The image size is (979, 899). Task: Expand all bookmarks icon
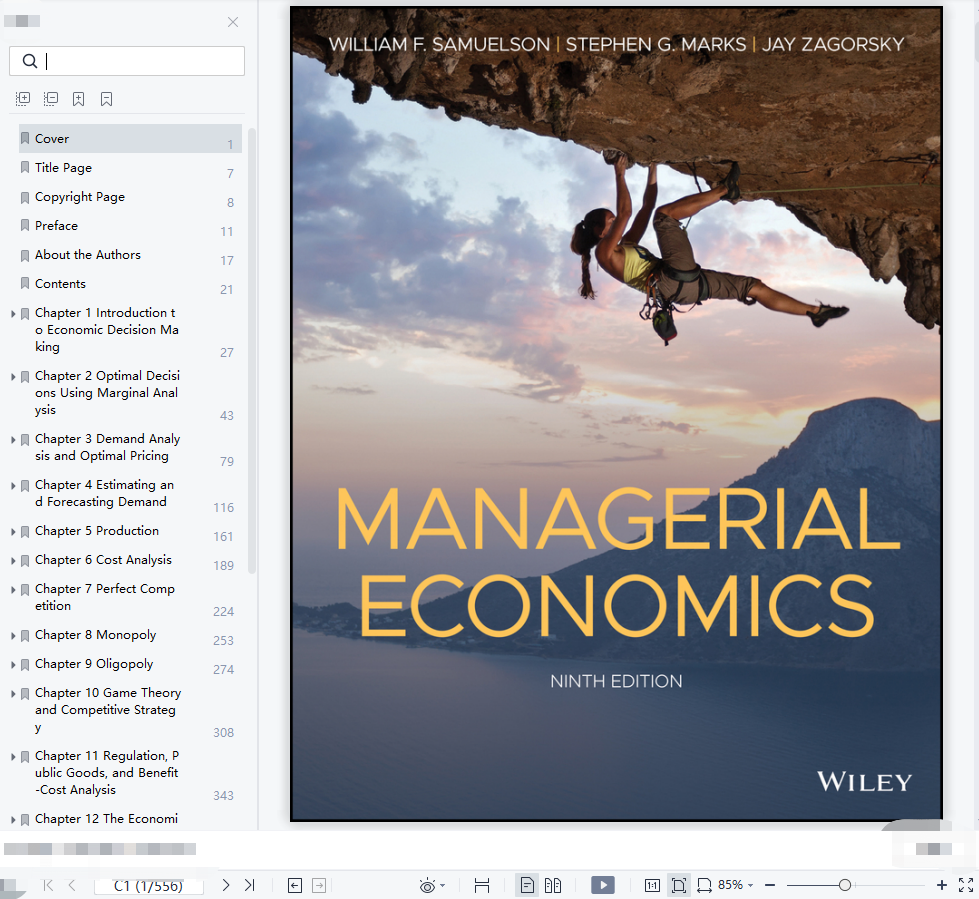[23, 99]
